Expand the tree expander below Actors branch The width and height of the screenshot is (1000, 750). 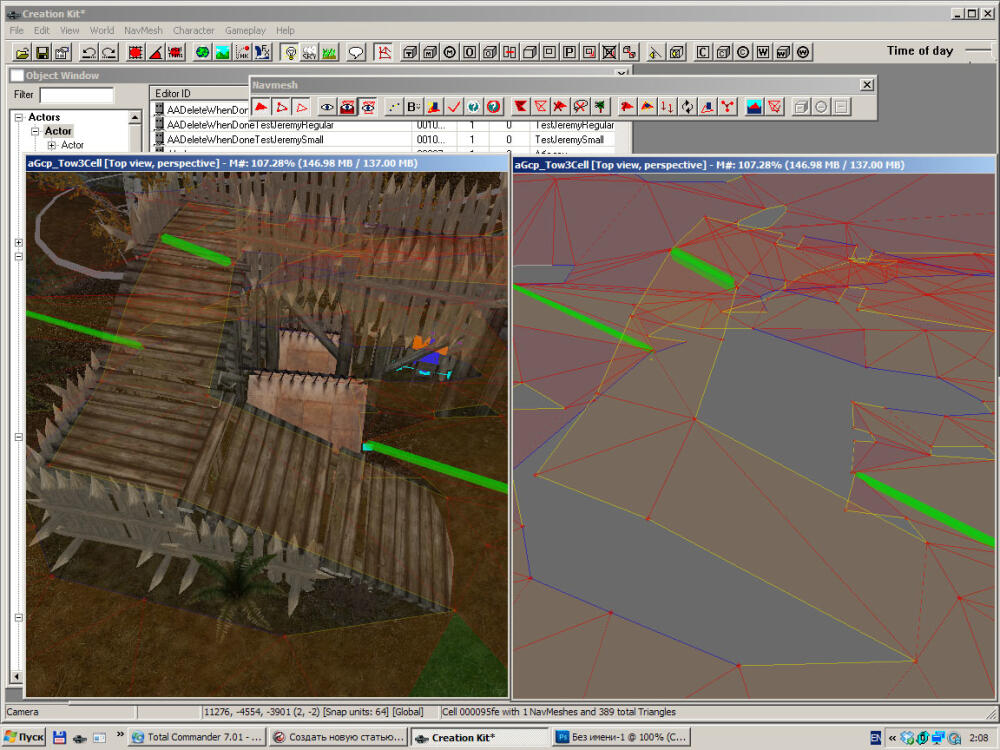18,242
